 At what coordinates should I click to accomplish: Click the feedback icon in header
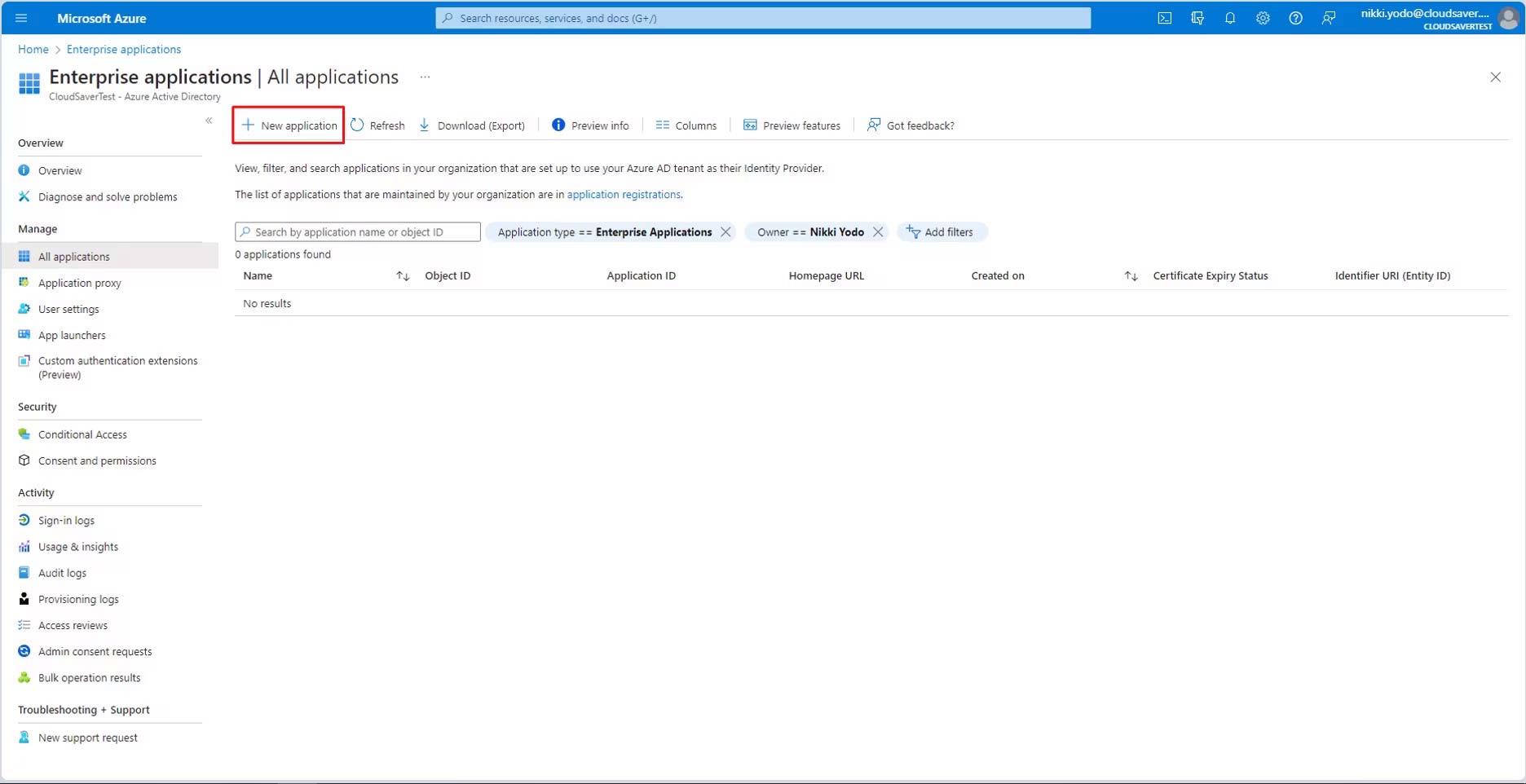[1328, 18]
